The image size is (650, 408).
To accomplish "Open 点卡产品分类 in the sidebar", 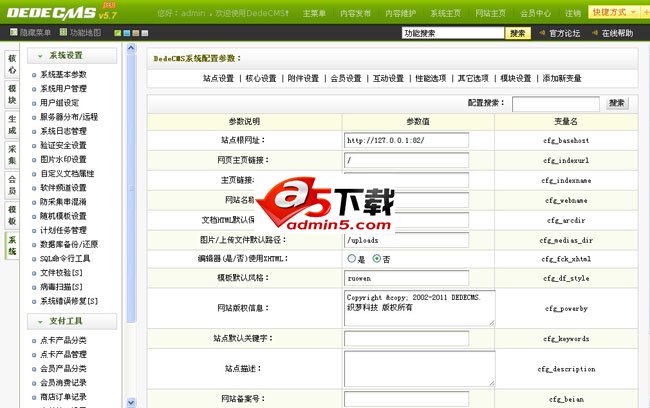I will [63, 340].
